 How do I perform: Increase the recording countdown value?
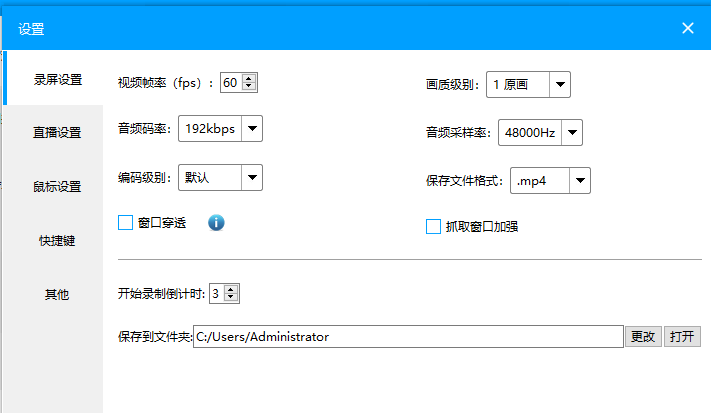231,289
